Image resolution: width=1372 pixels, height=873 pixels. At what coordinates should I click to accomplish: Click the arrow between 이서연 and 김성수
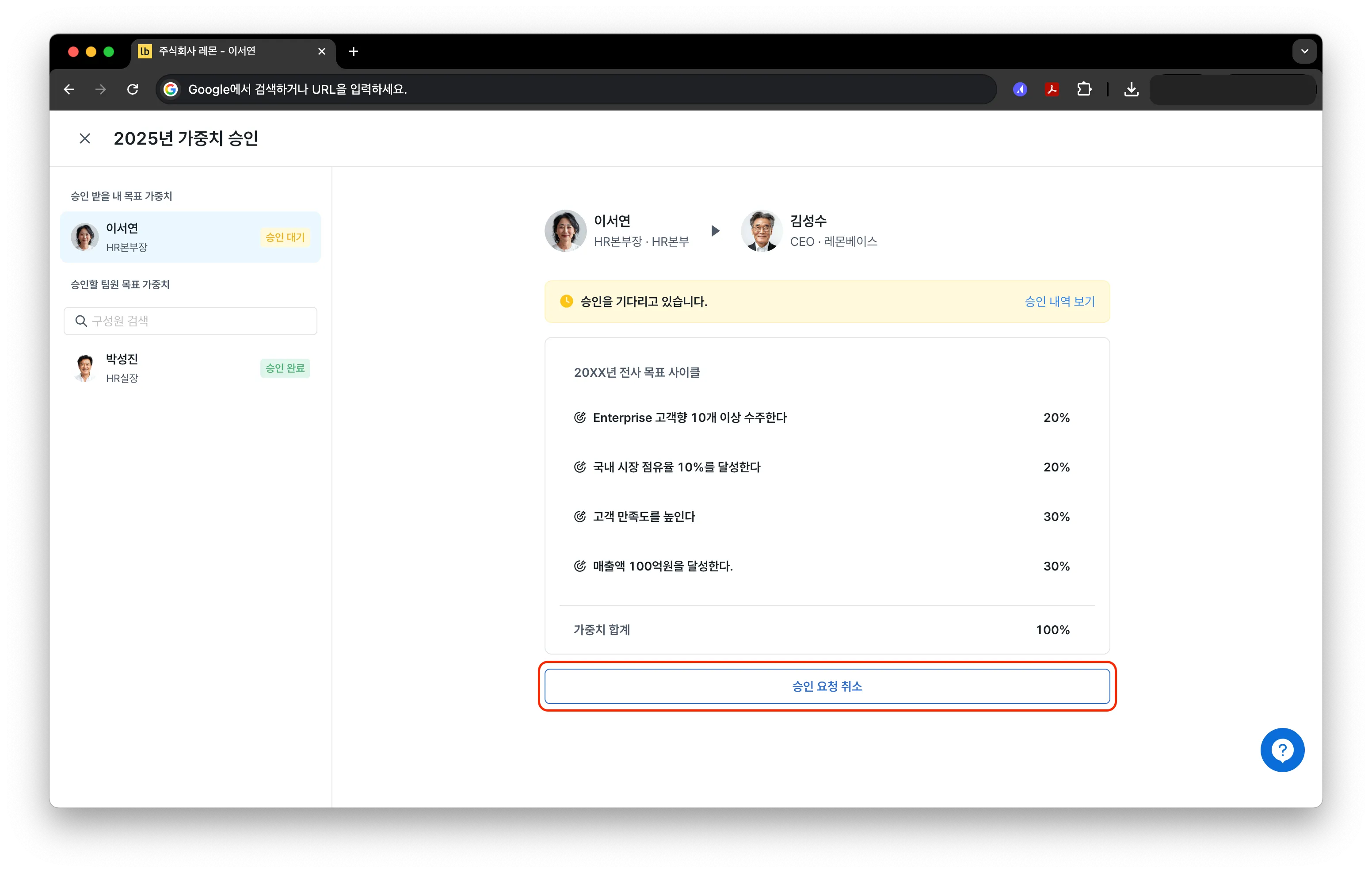point(716,231)
